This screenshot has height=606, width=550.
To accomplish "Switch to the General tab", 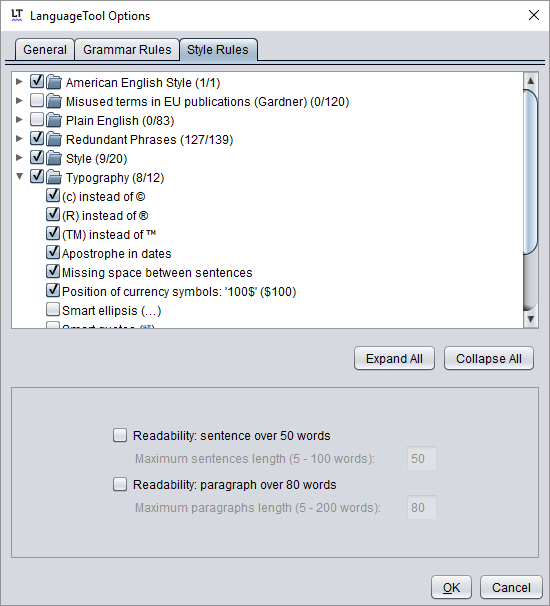I will (x=45, y=50).
